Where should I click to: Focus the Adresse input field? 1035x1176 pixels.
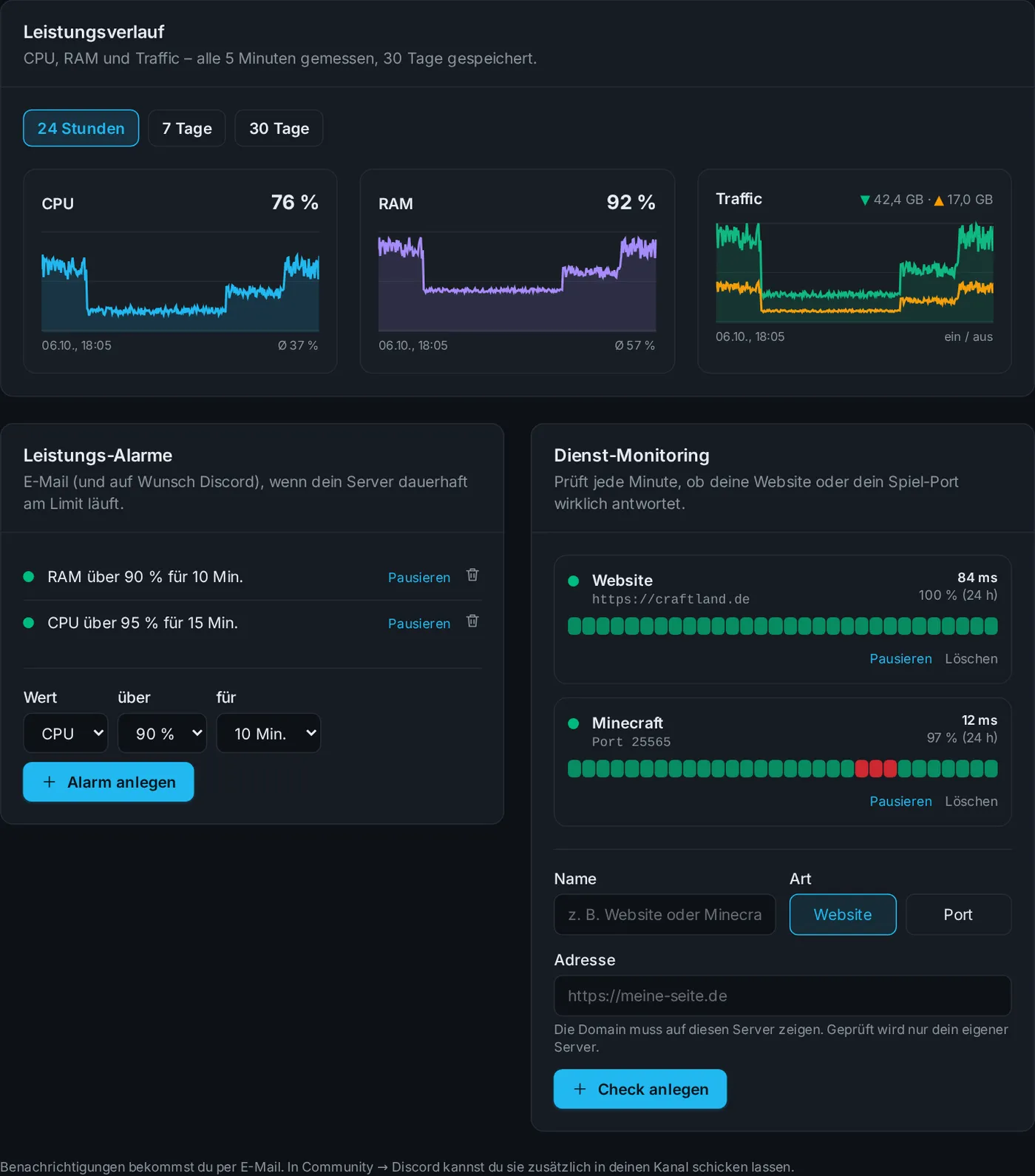click(x=782, y=996)
